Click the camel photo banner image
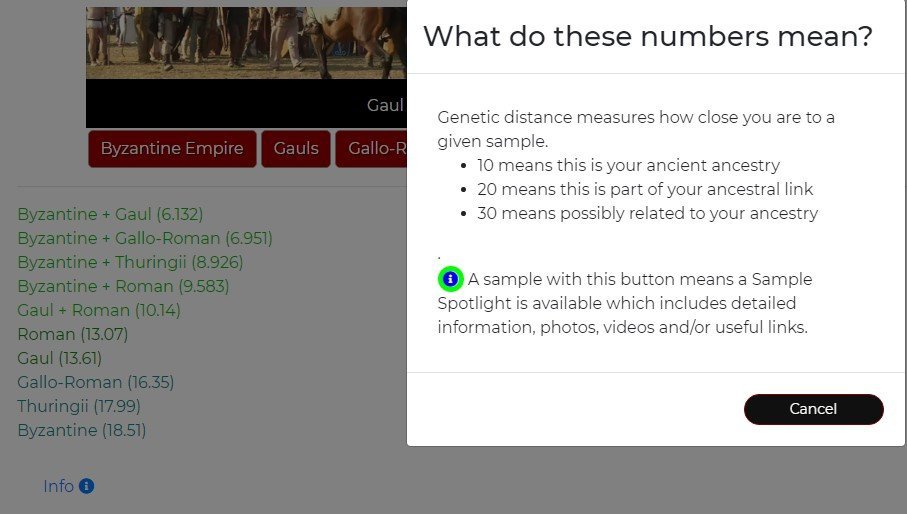This screenshot has height=514, width=907. 246,40
